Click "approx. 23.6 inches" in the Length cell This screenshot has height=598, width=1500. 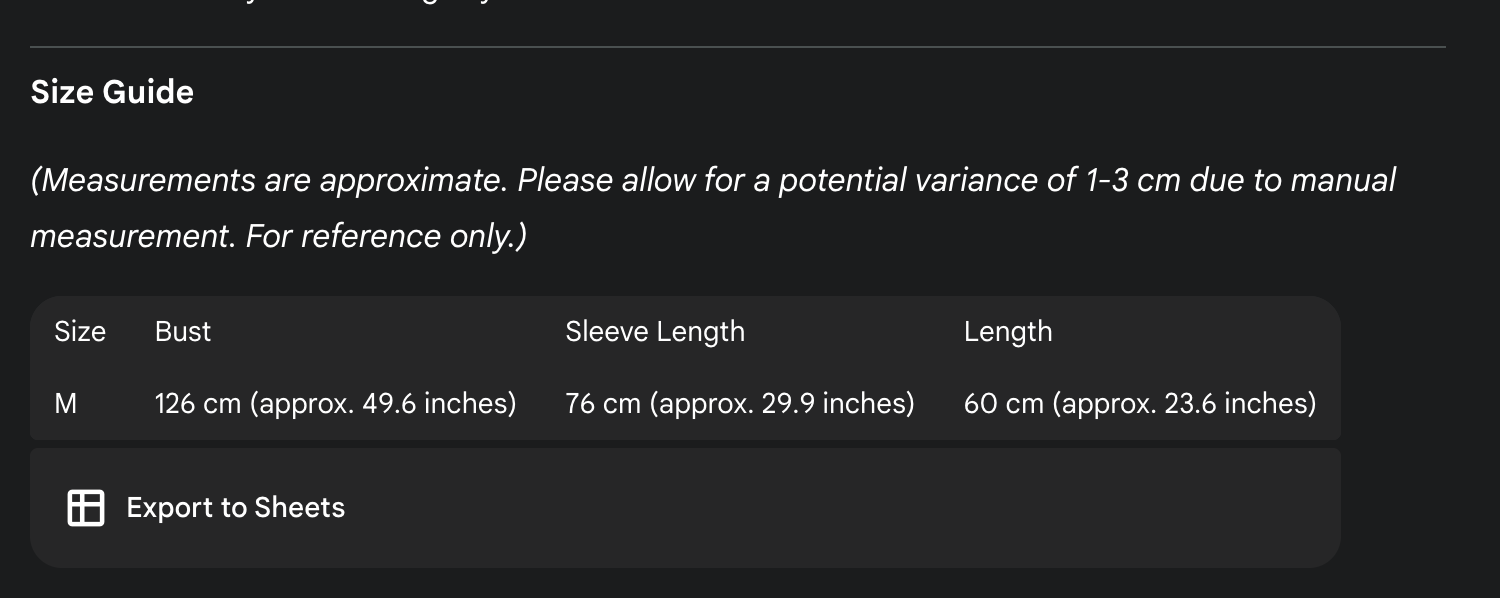pyautogui.click(x=1184, y=404)
